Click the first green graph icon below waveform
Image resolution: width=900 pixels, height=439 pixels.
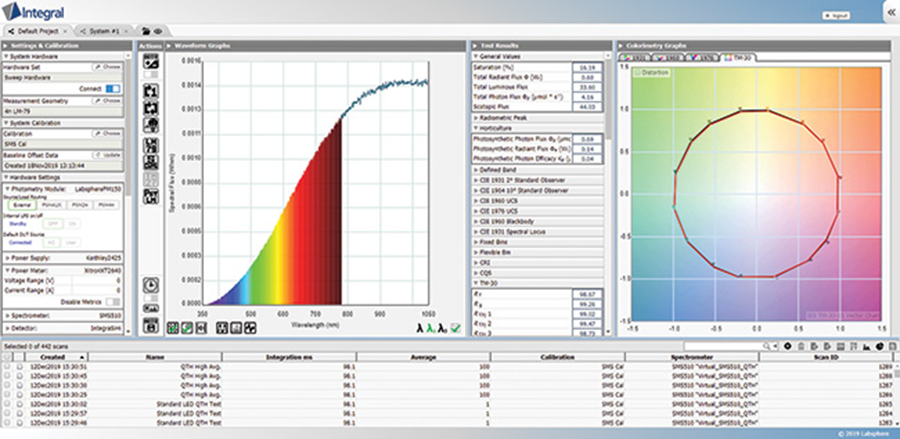point(172,328)
